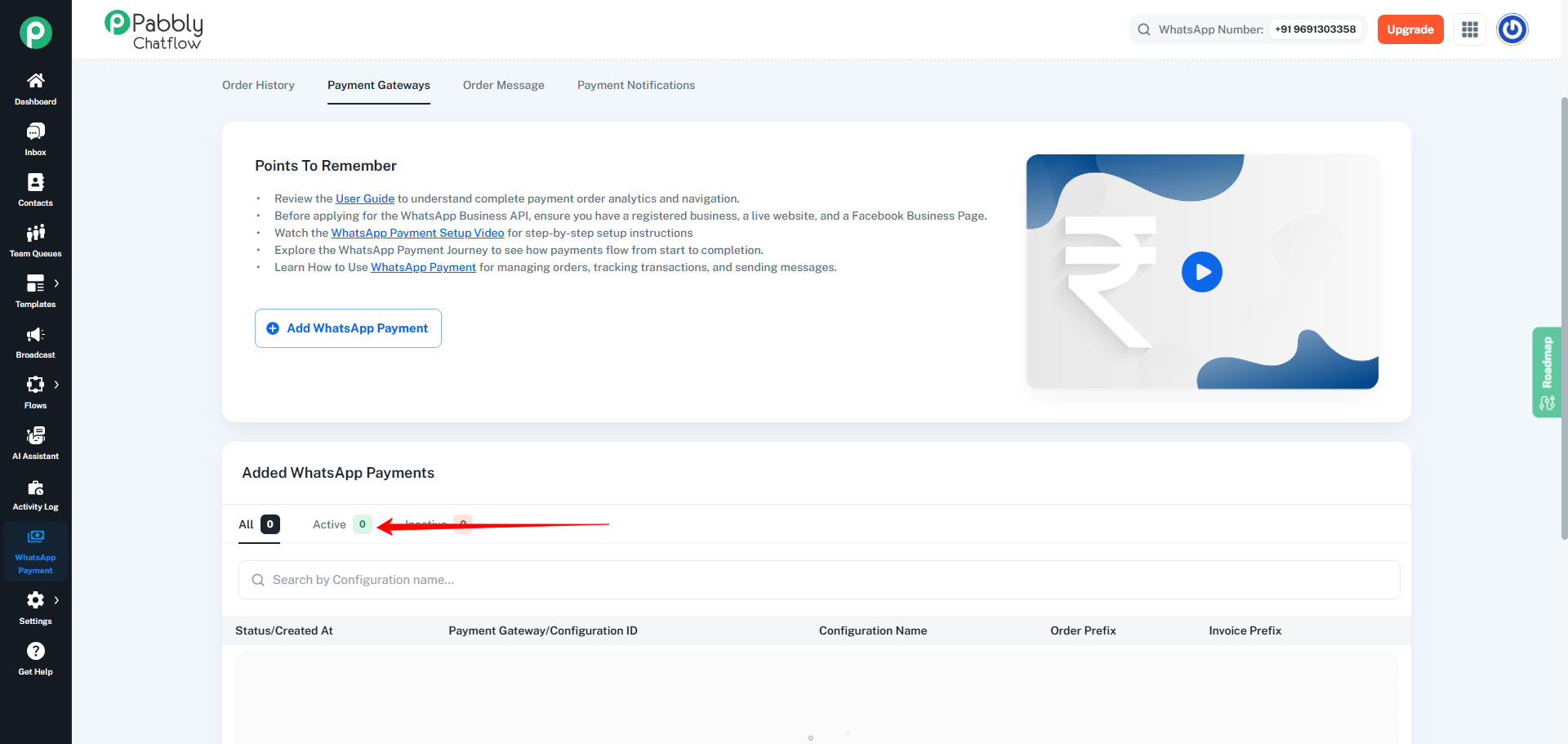Image resolution: width=1568 pixels, height=744 pixels.
Task: Open the Inbox chat icon
Action: point(36,131)
